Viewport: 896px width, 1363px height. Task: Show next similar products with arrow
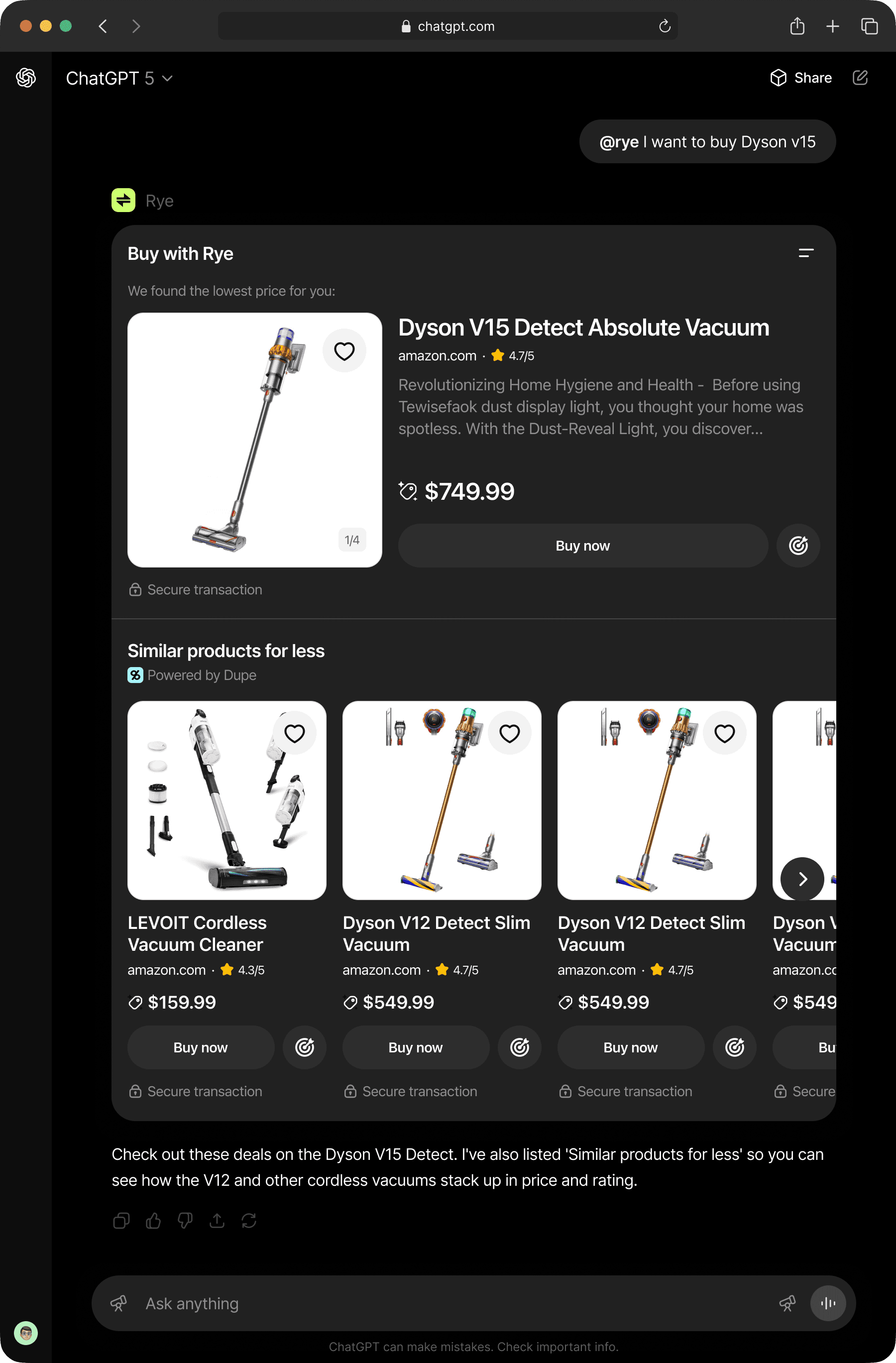802,879
